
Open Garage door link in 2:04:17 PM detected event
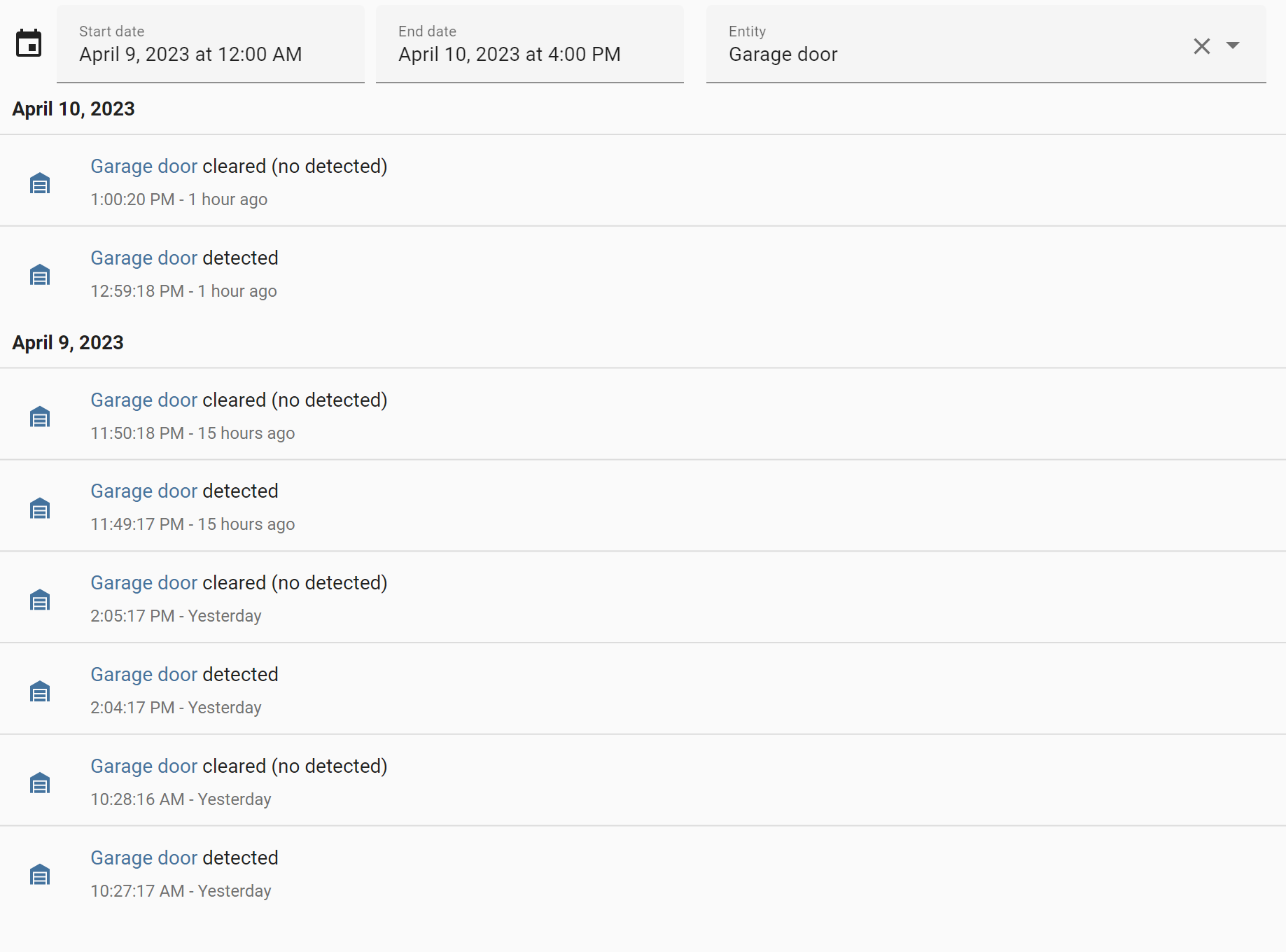144,674
